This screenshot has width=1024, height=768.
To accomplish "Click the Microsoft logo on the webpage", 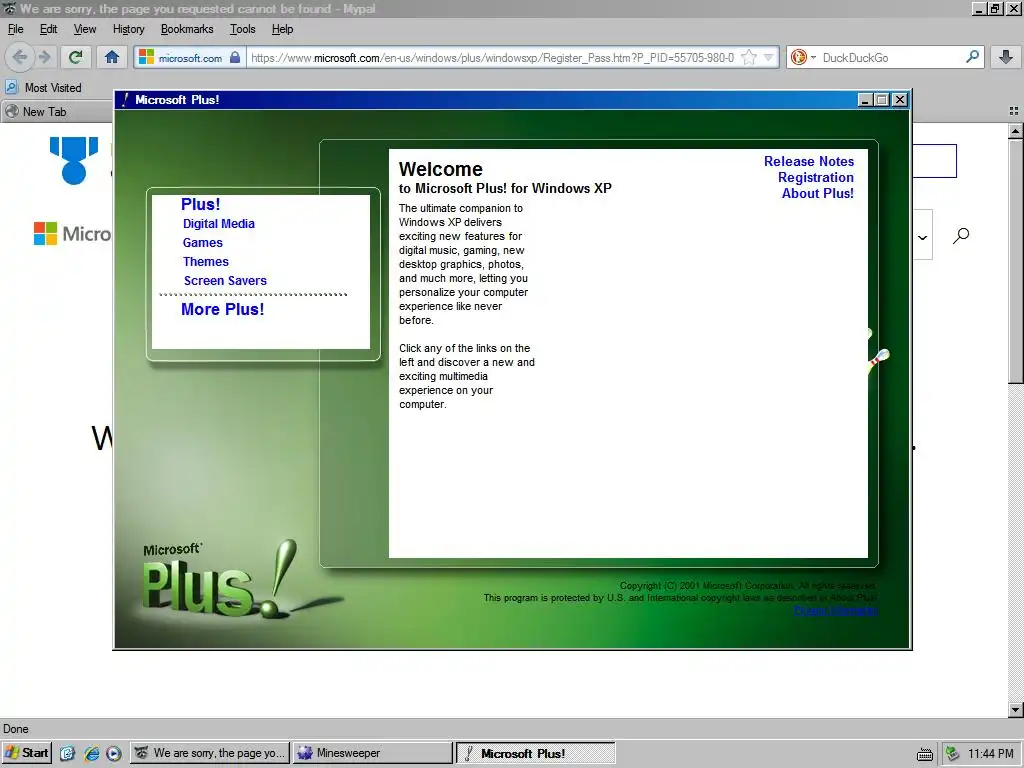I will tap(72, 234).
